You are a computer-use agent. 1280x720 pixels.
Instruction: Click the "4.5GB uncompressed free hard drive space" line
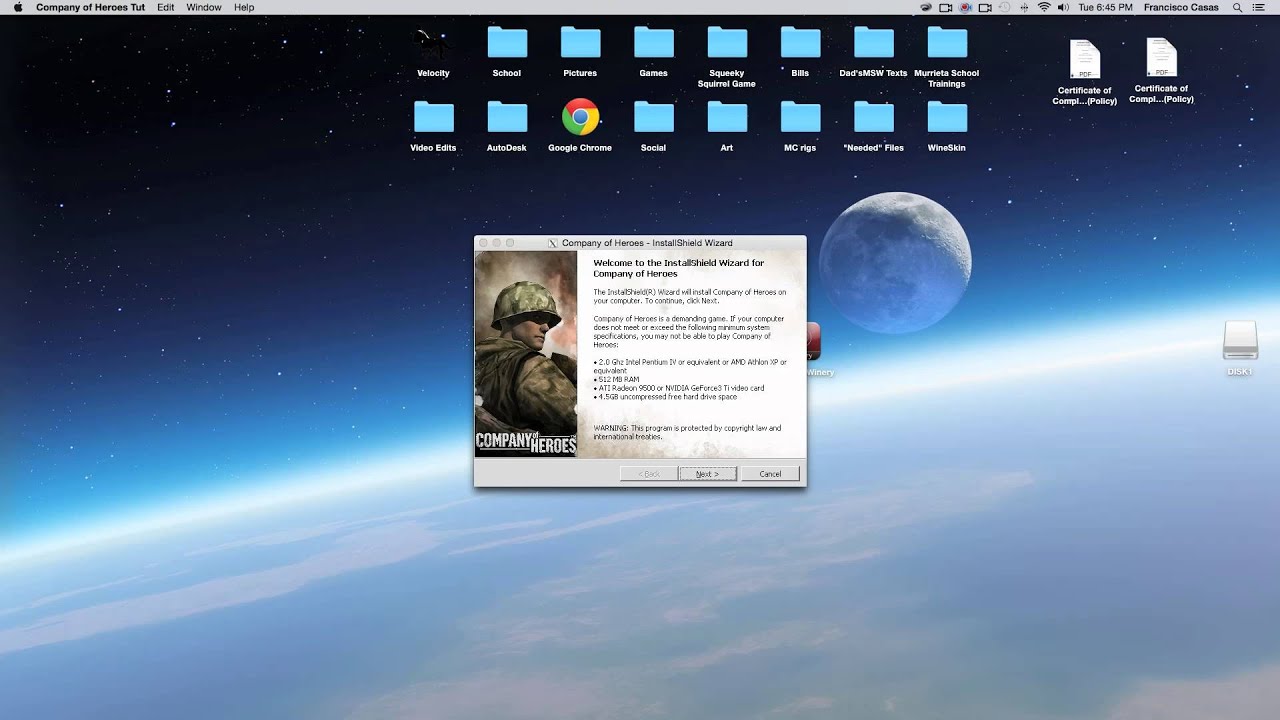click(x=665, y=397)
